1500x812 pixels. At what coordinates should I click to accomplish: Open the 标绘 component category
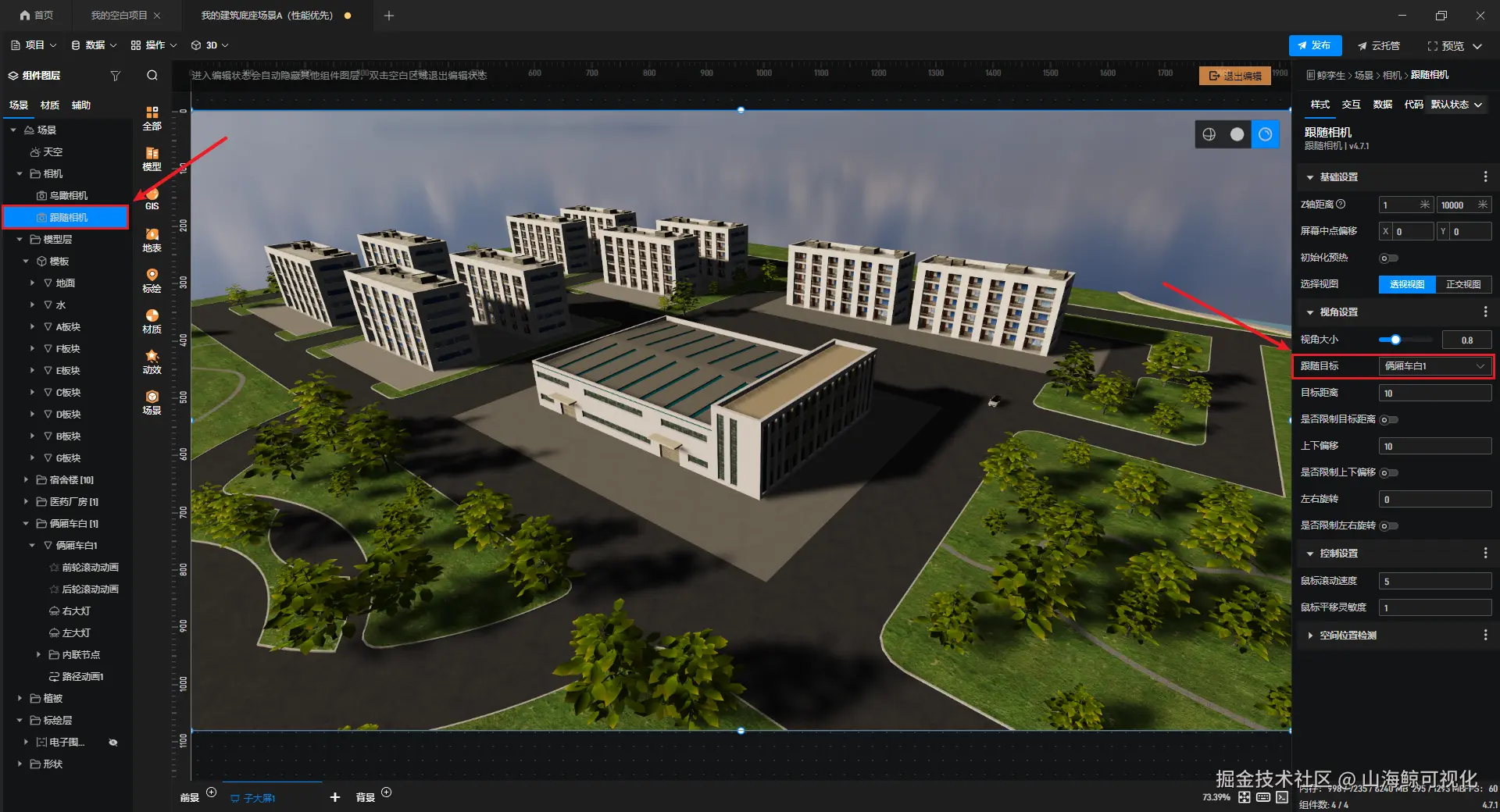[x=152, y=280]
